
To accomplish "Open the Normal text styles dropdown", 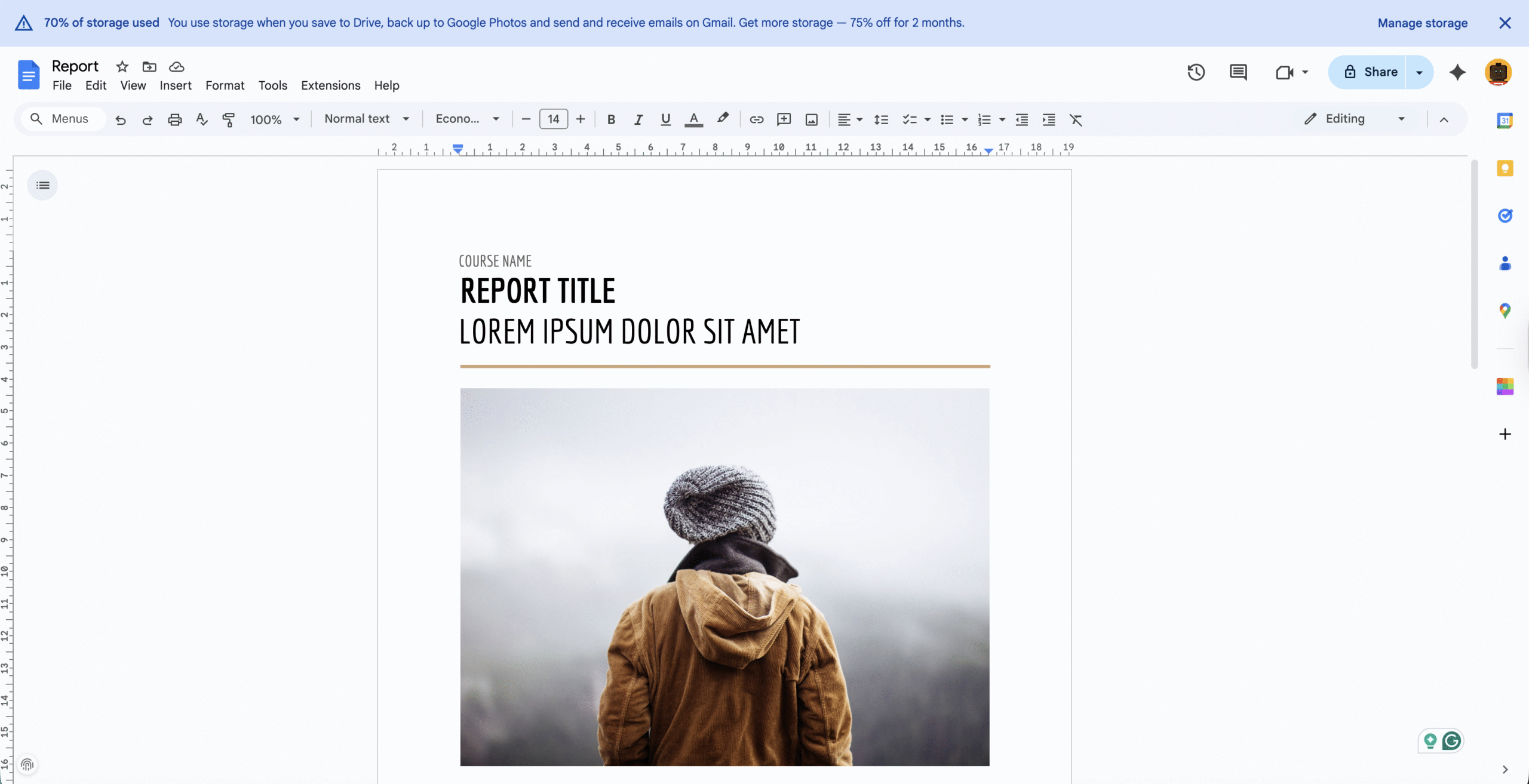I will point(367,119).
